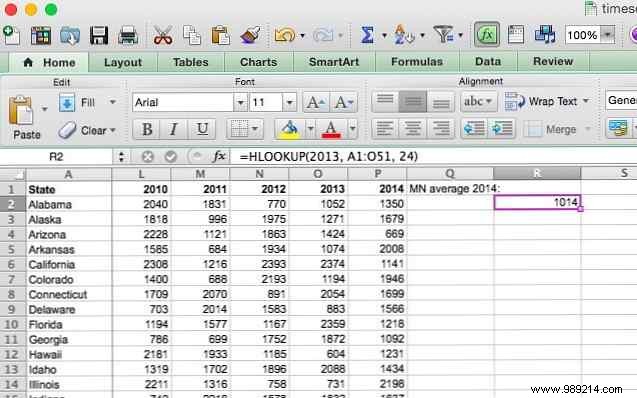Screen dimensions: 637x398
Task: Click the Clear eraser icon
Action: [67, 130]
